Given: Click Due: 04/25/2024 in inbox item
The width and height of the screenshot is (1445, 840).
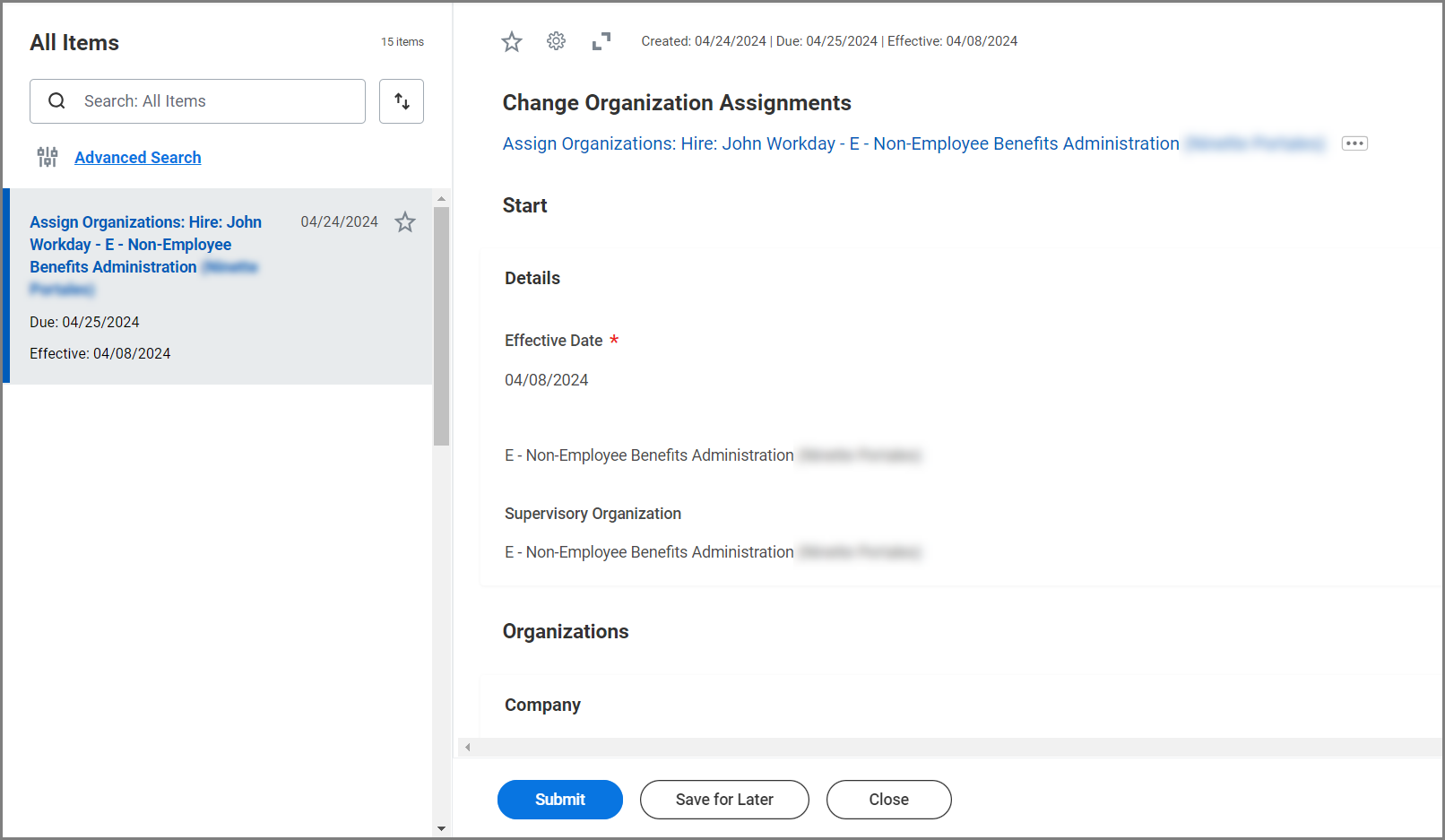Looking at the screenshot, I should (84, 323).
